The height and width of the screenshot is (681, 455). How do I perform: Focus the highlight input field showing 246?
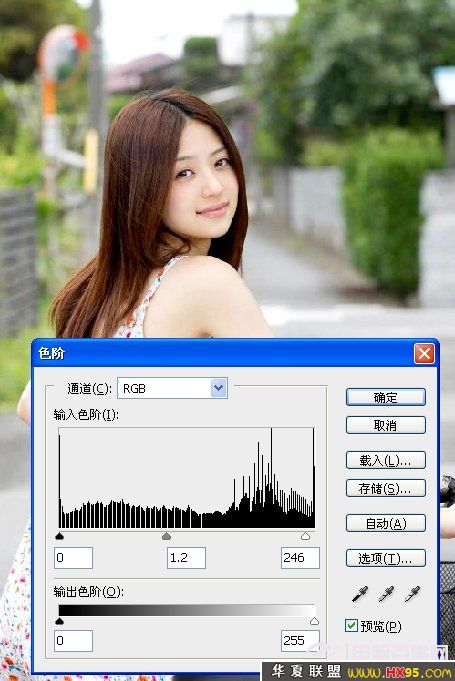(x=300, y=558)
